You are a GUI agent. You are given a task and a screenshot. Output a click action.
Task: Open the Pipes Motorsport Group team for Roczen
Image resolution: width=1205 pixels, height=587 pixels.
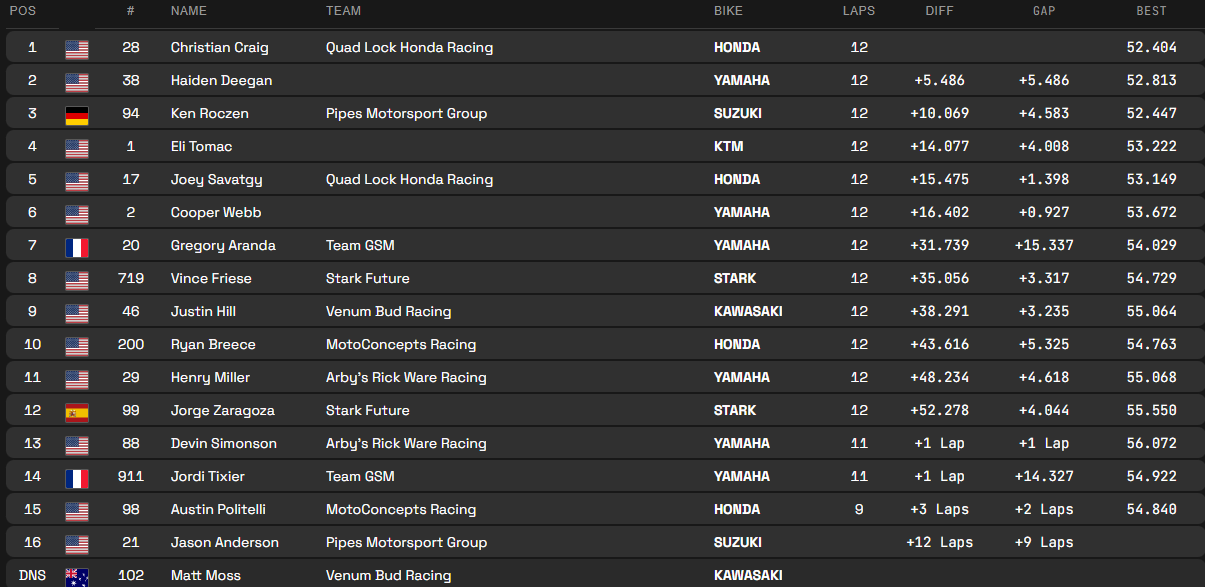coord(406,113)
